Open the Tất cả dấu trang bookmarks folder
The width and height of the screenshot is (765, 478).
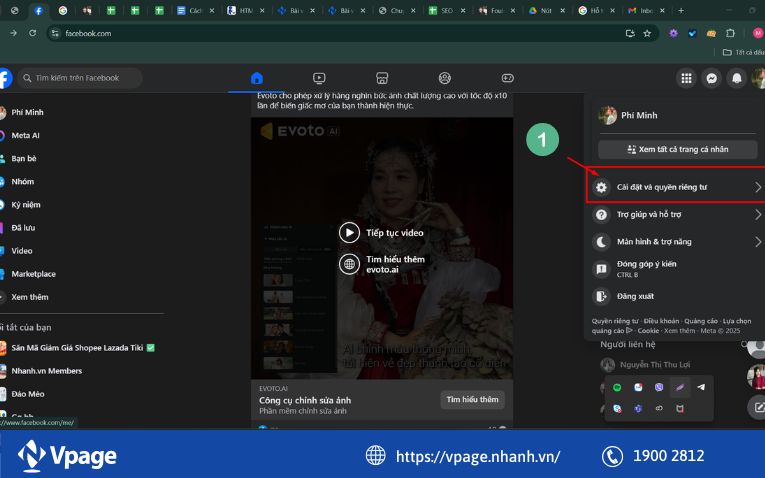(743, 52)
